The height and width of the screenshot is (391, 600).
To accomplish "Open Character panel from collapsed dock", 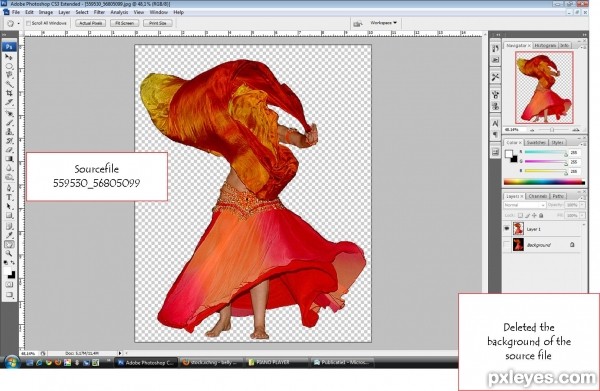I will [x=495, y=124].
